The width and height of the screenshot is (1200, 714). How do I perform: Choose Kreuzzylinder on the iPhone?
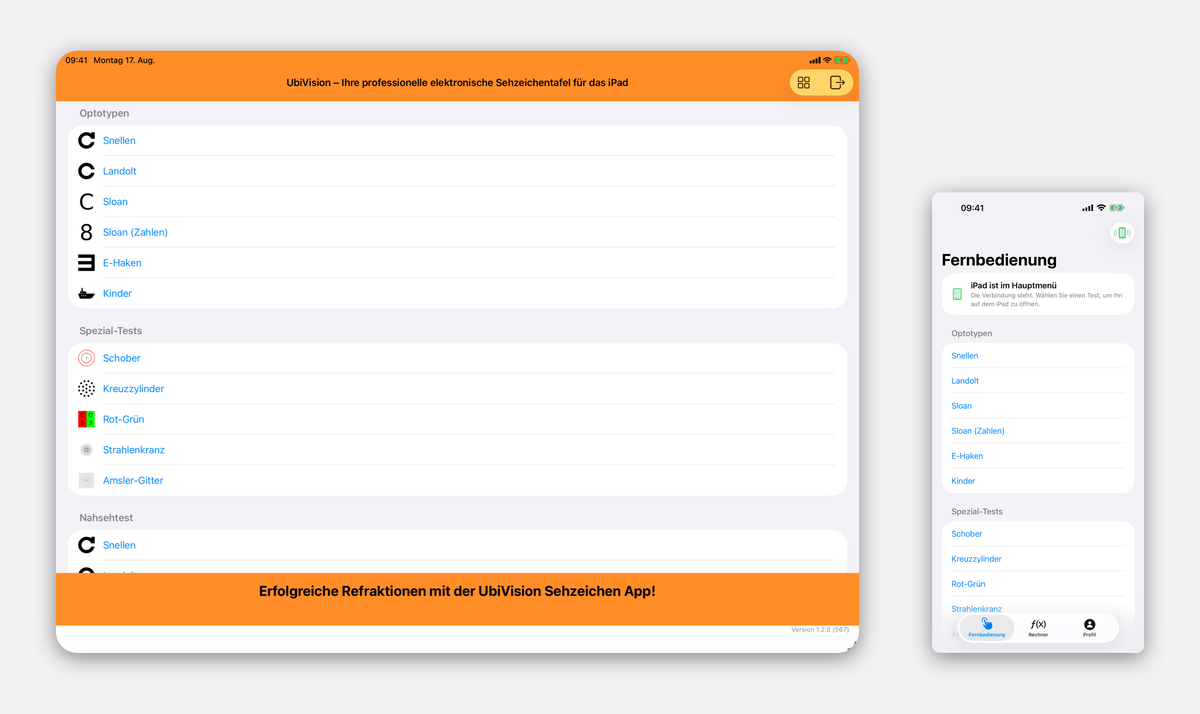point(1038,559)
